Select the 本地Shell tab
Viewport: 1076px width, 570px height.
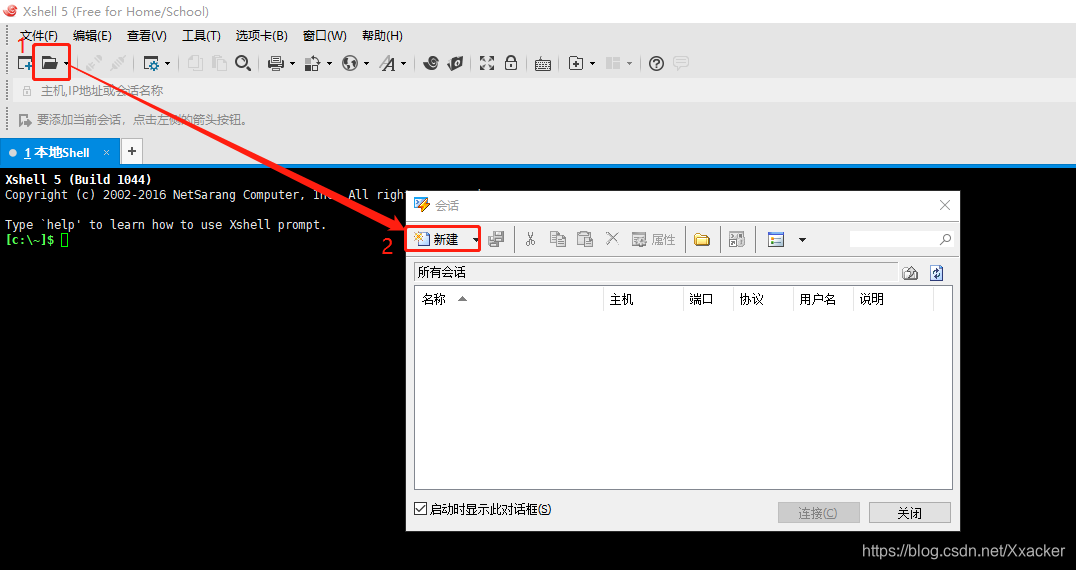[60, 152]
